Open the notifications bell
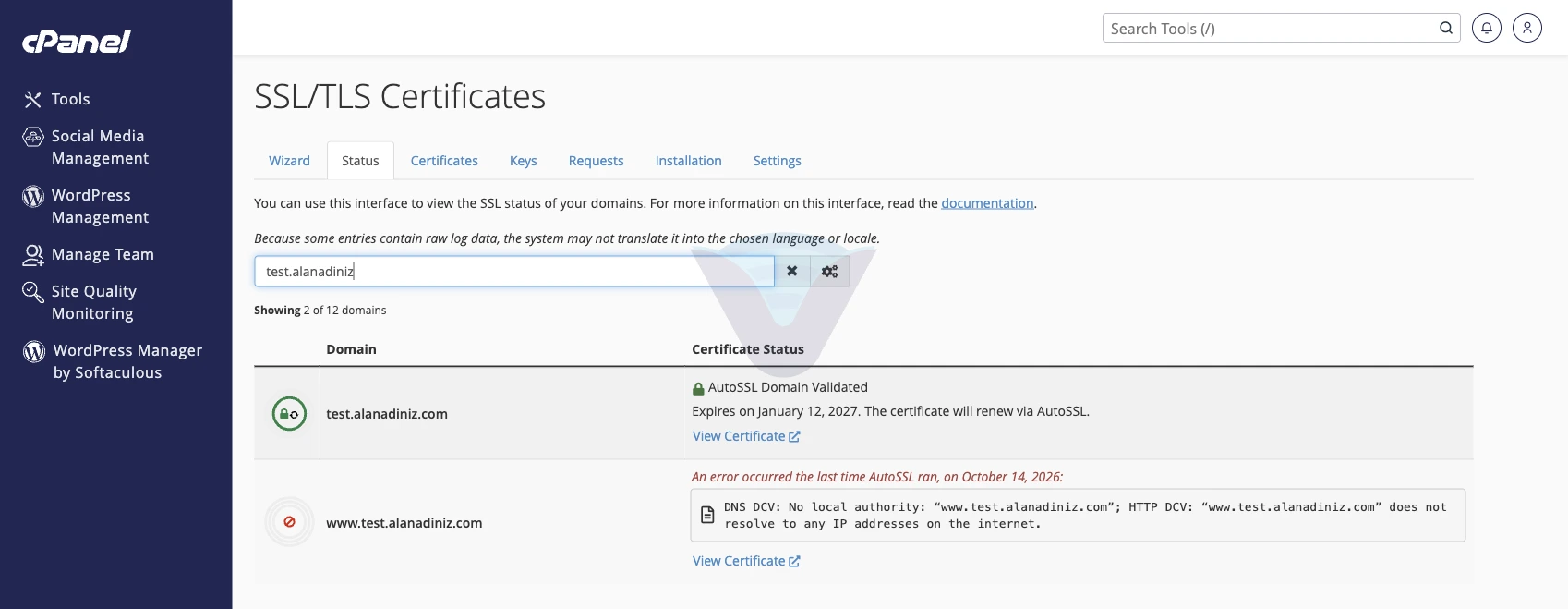 [1487, 28]
